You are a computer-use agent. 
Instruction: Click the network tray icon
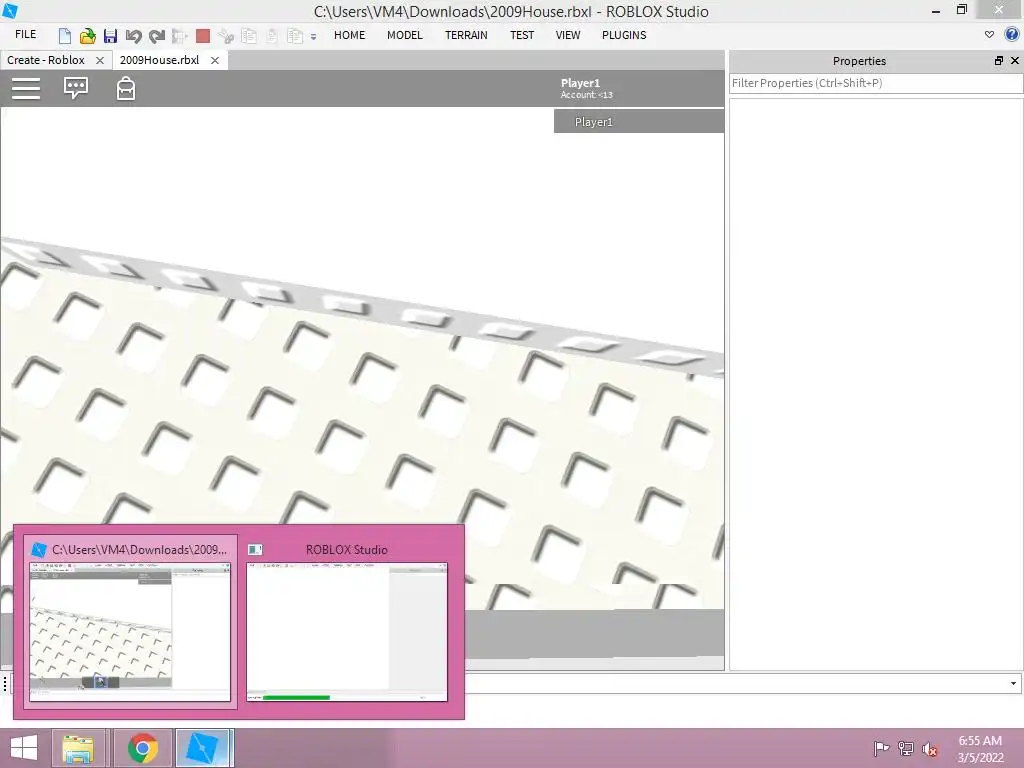click(x=906, y=748)
